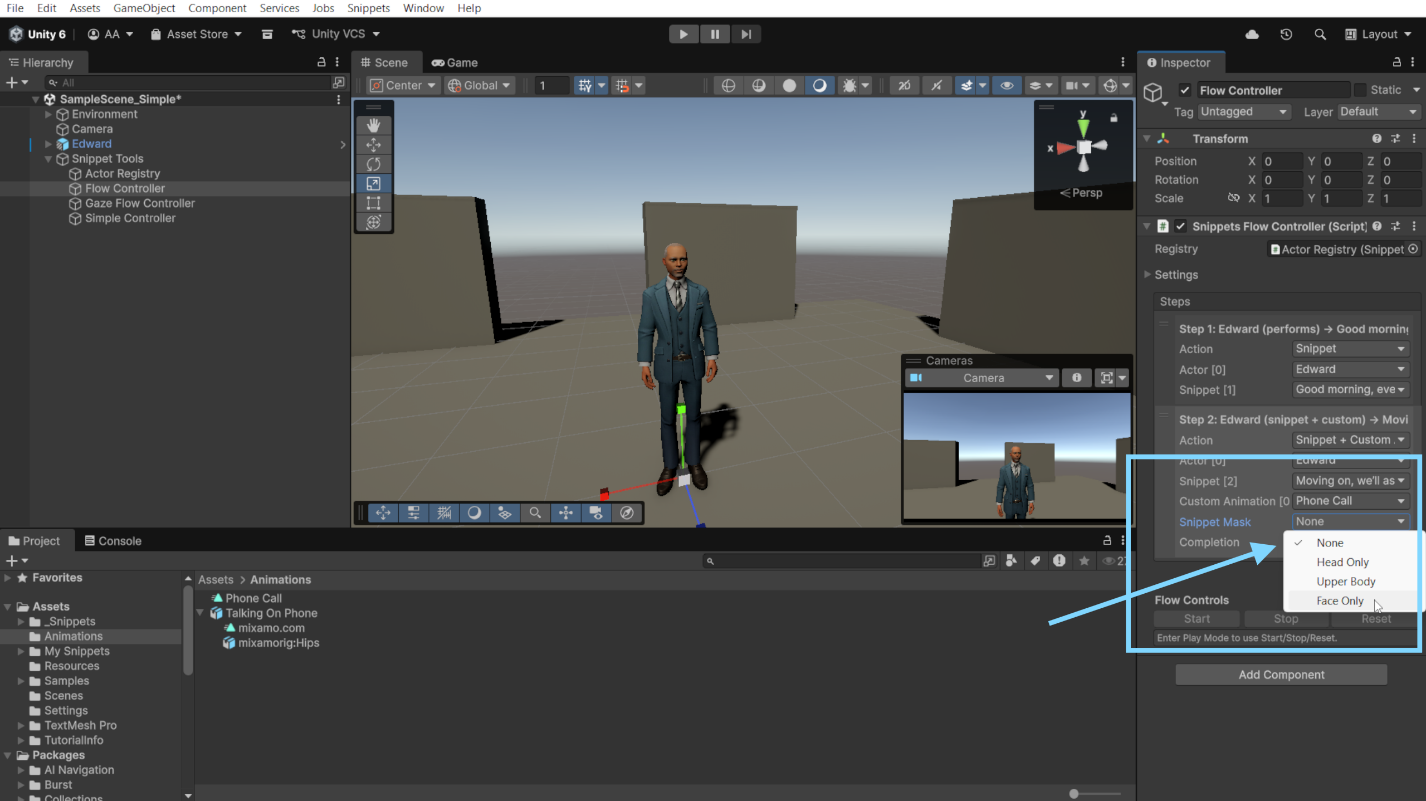Viewport: 1426px width, 801px height.
Task: Select the Scale tool in Scene toolbar
Action: point(373,184)
